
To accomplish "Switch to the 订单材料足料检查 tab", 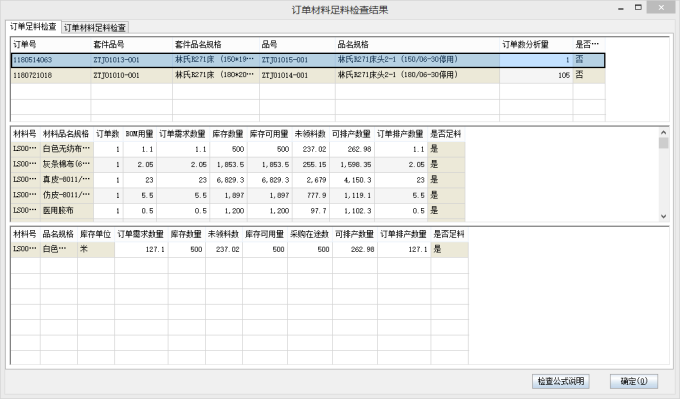I will 95,28.
